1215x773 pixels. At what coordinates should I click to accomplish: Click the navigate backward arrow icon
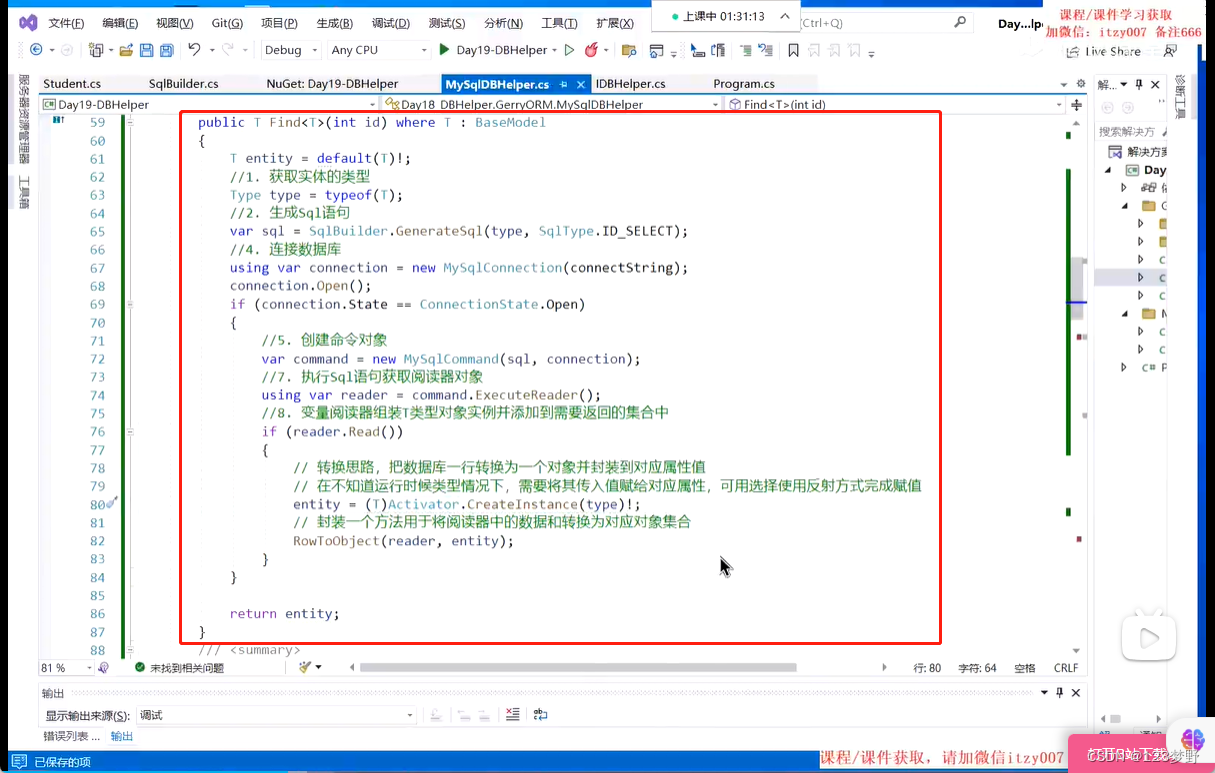point(36,49)
